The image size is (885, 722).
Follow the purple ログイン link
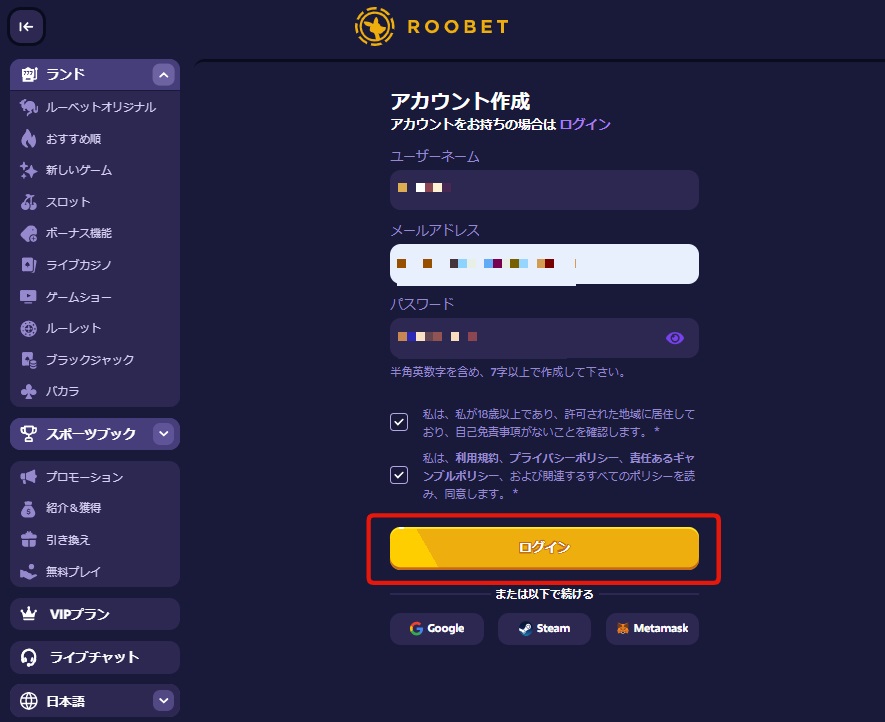(585, 124)
